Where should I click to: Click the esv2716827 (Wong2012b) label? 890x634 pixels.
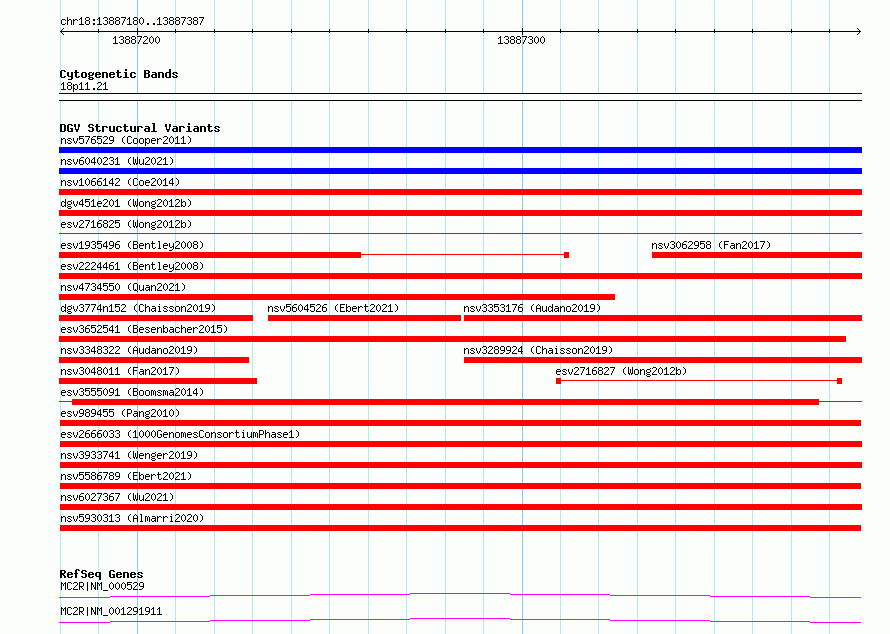pos(621,371)
